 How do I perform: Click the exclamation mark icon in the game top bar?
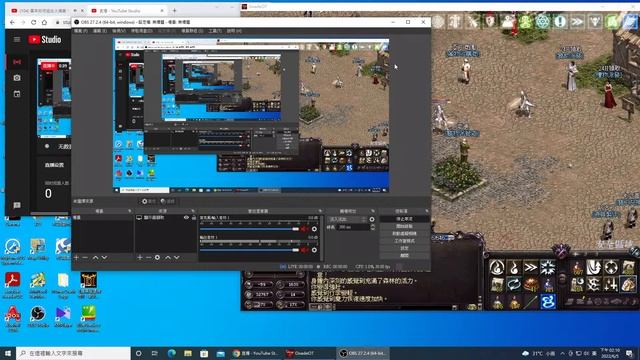[x=560, y=21]
